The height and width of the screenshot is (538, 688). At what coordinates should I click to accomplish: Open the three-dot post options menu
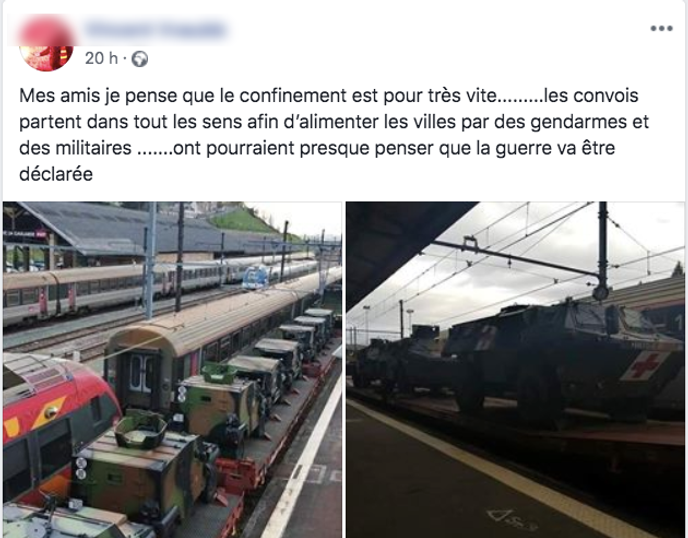[x=661, y=29]
